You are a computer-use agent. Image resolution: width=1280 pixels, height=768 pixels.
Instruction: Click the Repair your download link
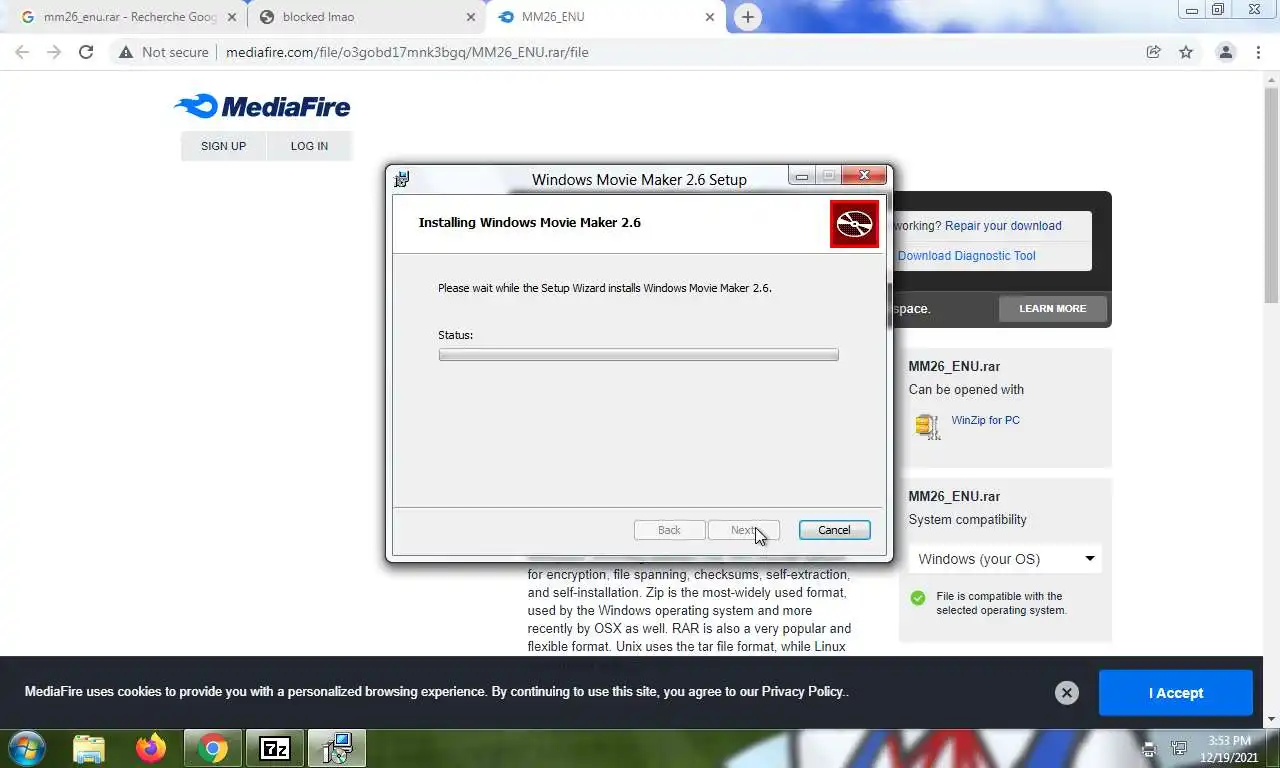pyautogui.click(x=1003, y=226)
